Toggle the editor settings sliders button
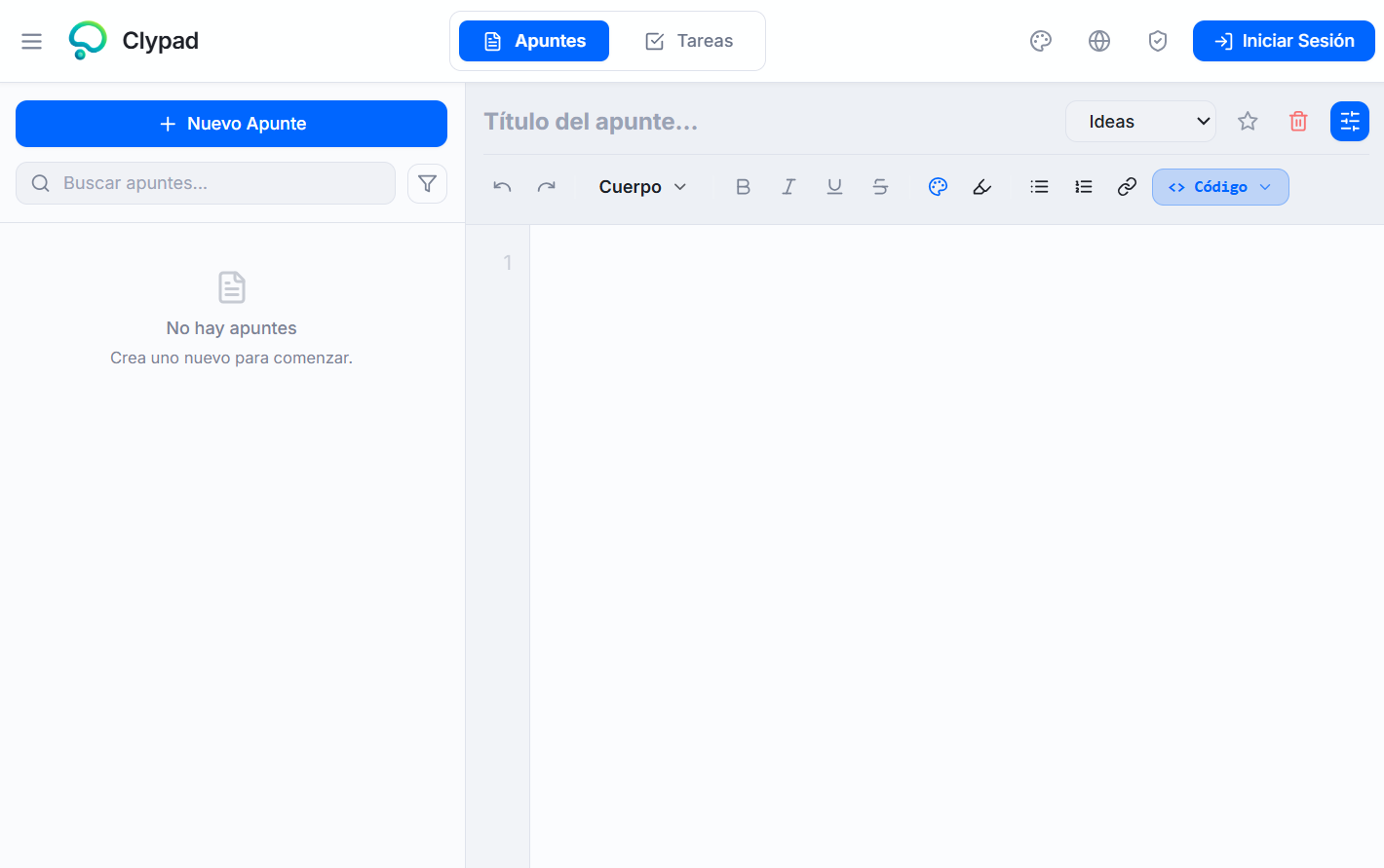This screenshot has width=1384, height=868. pyautogui.click(x=1350, y=122)
